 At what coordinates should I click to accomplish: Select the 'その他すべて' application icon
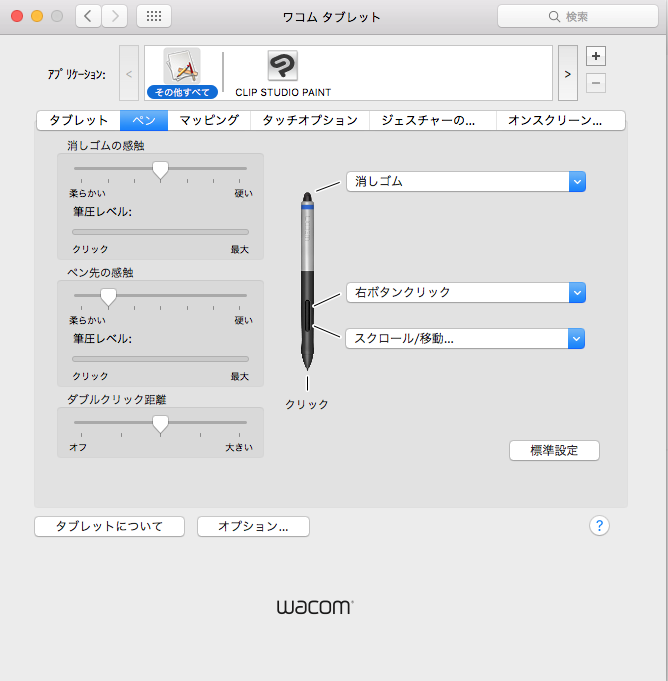(x=182, y=68)
